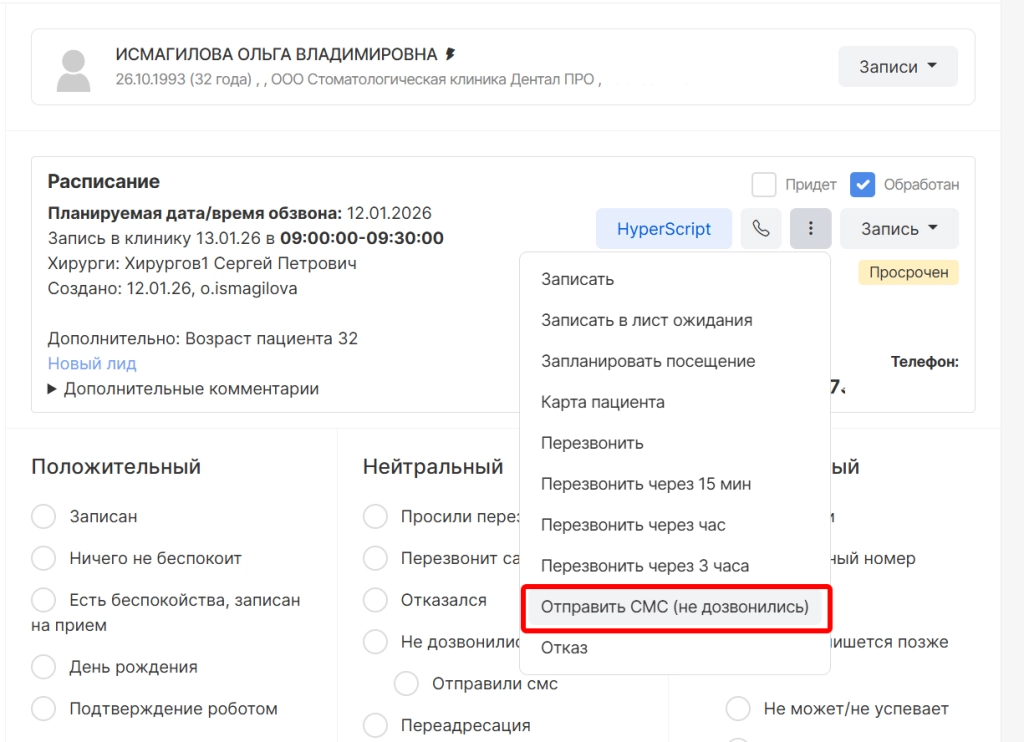Choose Записать в лист ожидания
Image resolution: width=1024 pixels, height=742 pixels.
coord(646,320)
